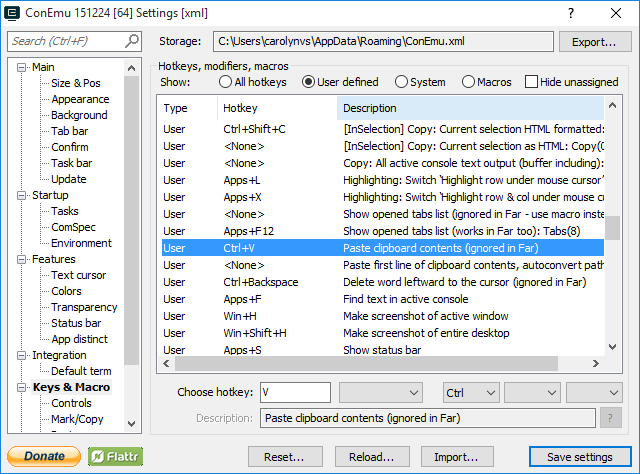
Task: Open Default term settings page
Action: coord(81,371)
